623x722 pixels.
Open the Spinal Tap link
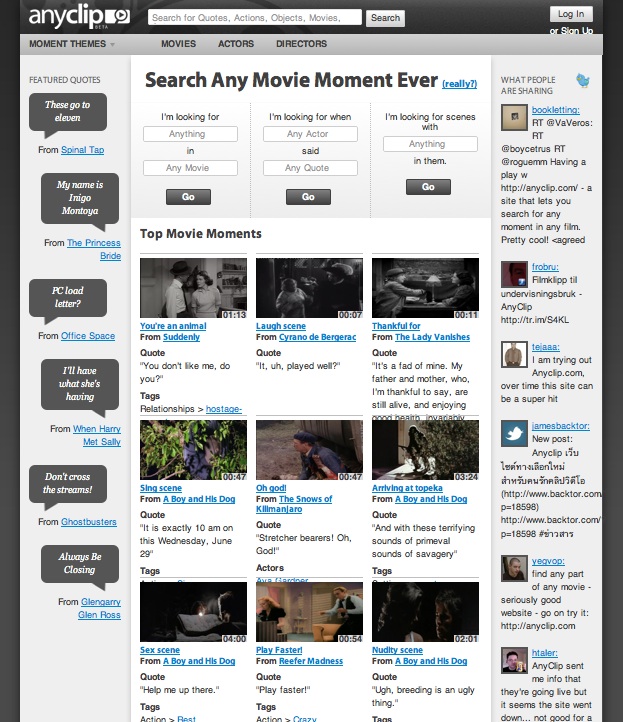[x=82, y=150]
